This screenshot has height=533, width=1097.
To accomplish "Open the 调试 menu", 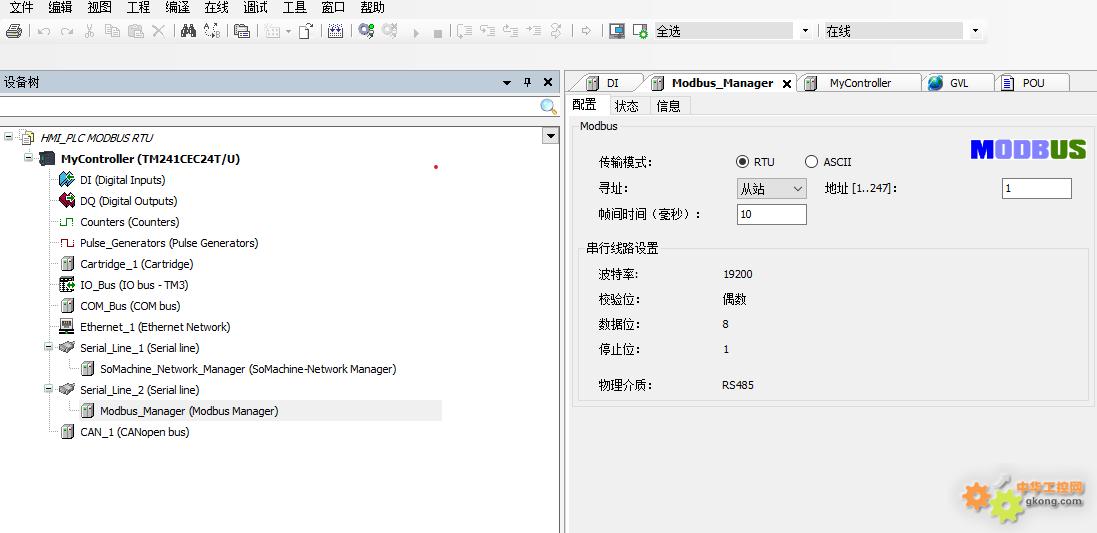I will click(x=255, y=8).
